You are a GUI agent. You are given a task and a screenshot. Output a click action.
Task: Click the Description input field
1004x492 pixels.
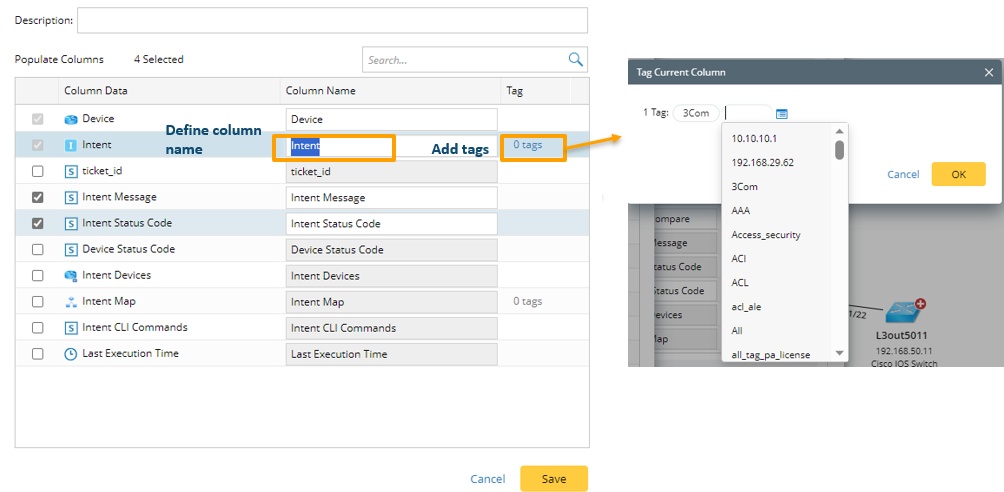click(x=332, y=20)
